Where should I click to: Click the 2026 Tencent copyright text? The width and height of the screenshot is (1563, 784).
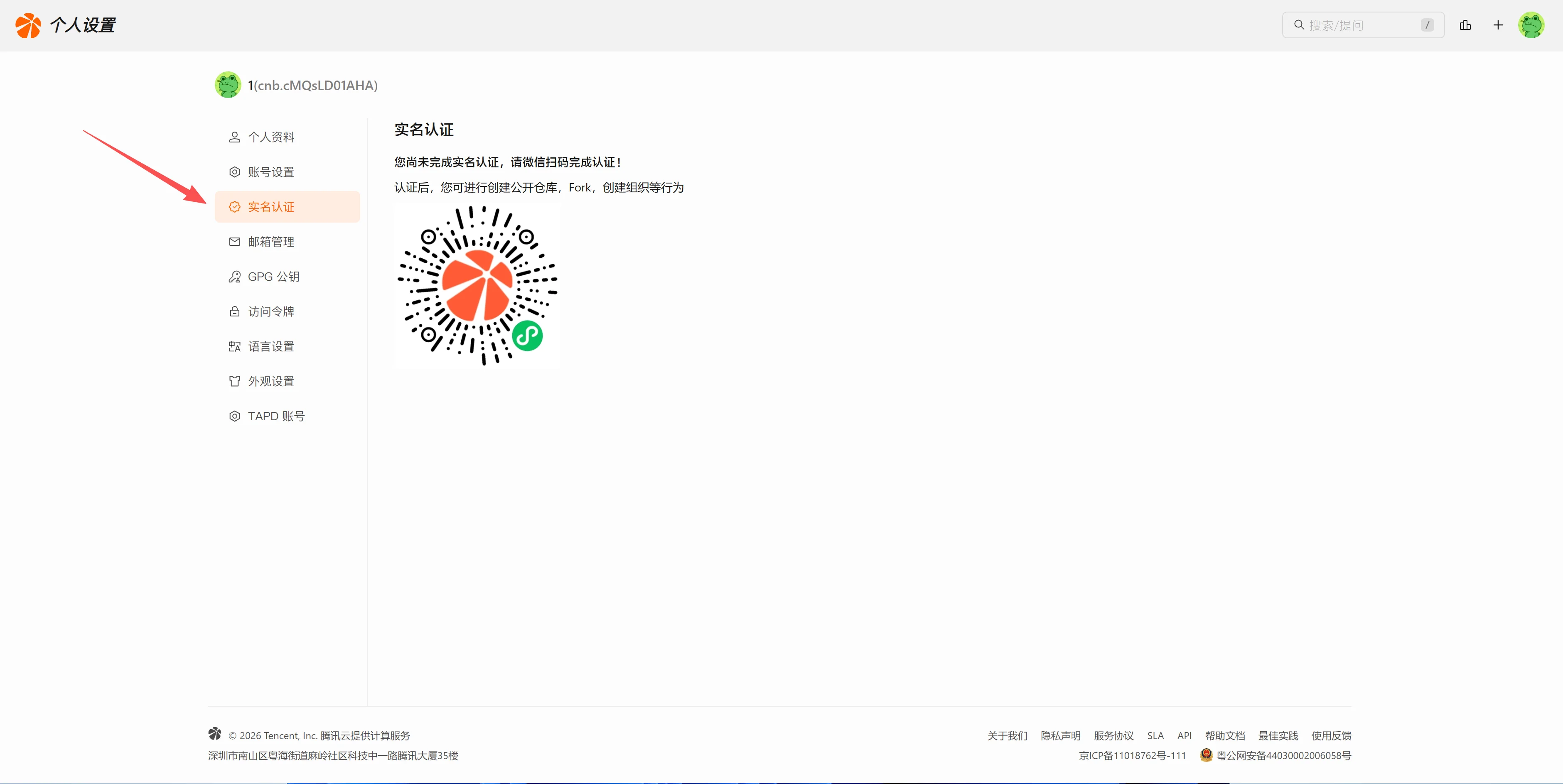click(x=319, y=735)
